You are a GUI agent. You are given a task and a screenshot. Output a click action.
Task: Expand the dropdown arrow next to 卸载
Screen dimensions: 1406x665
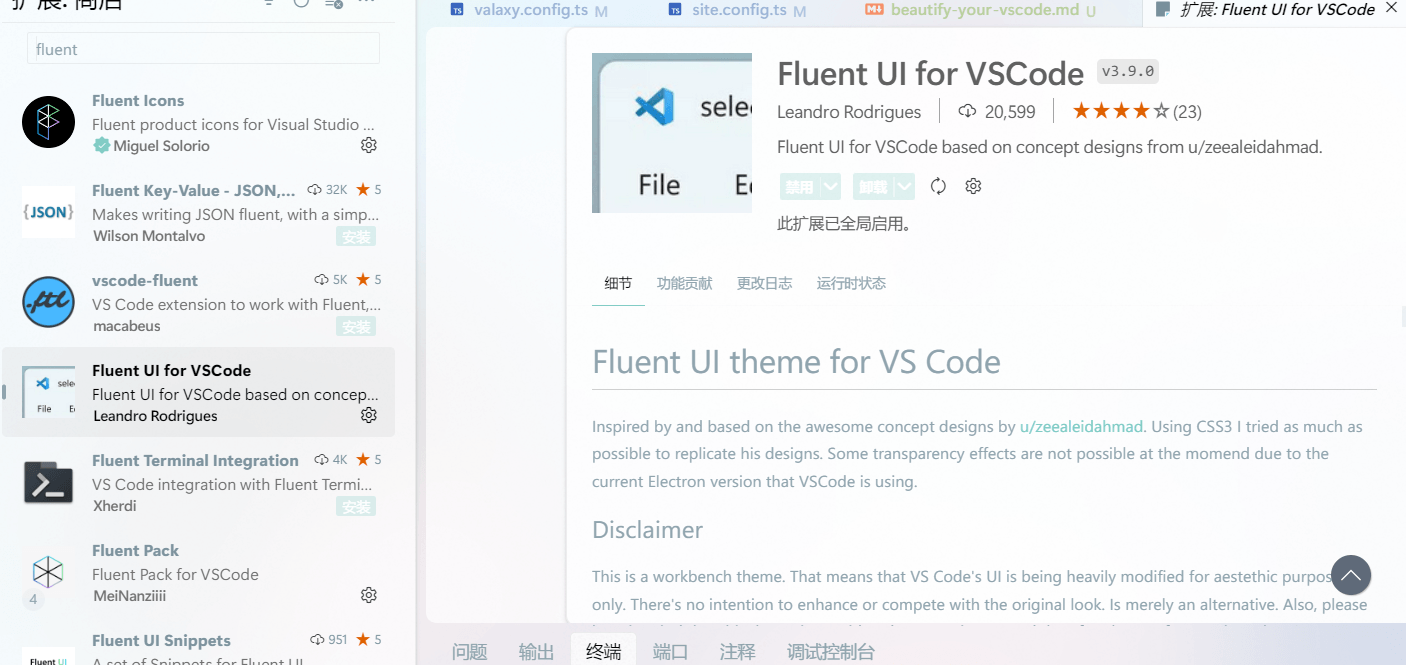click(x=904, y=186)
